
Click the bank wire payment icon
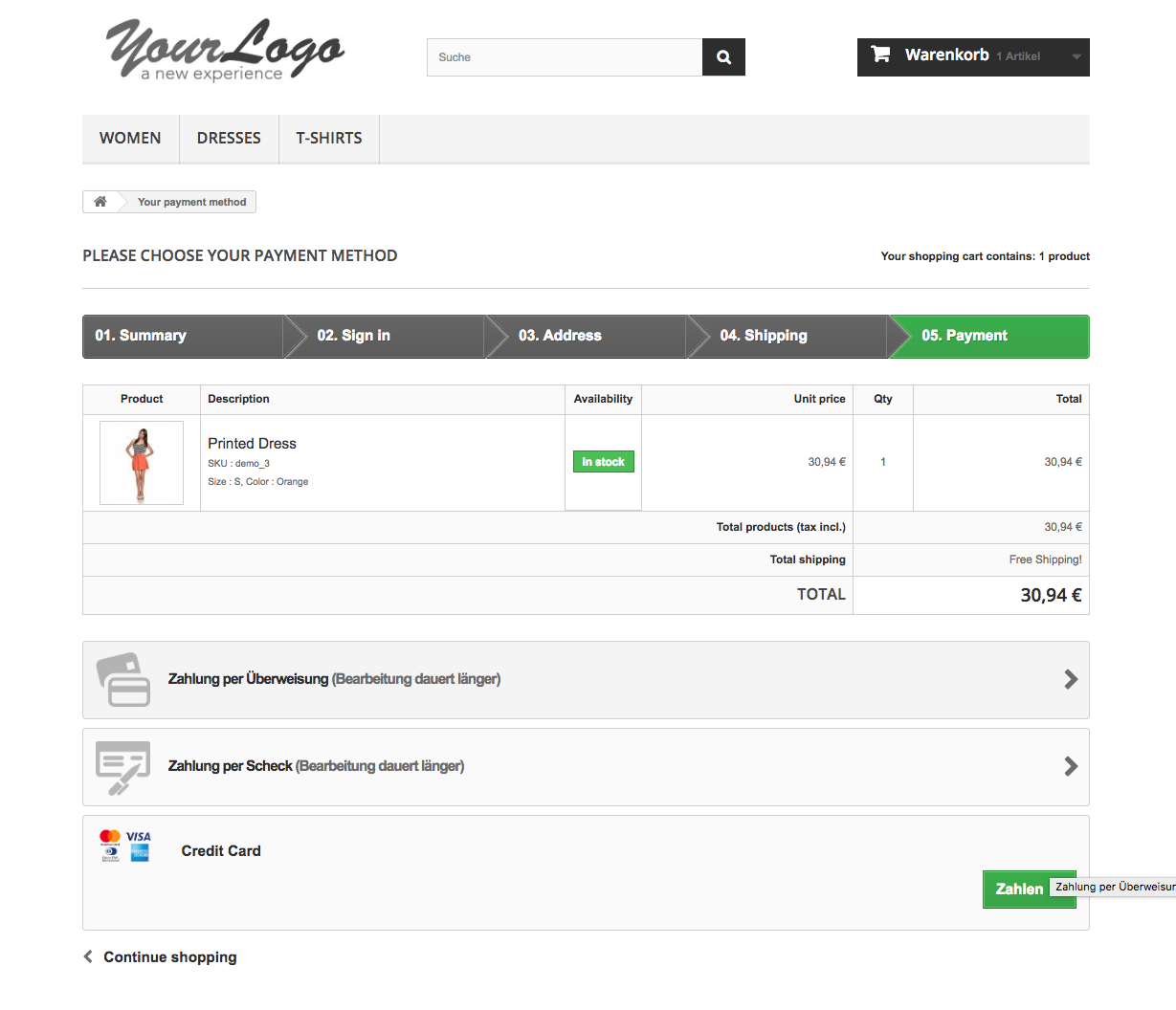123,680
